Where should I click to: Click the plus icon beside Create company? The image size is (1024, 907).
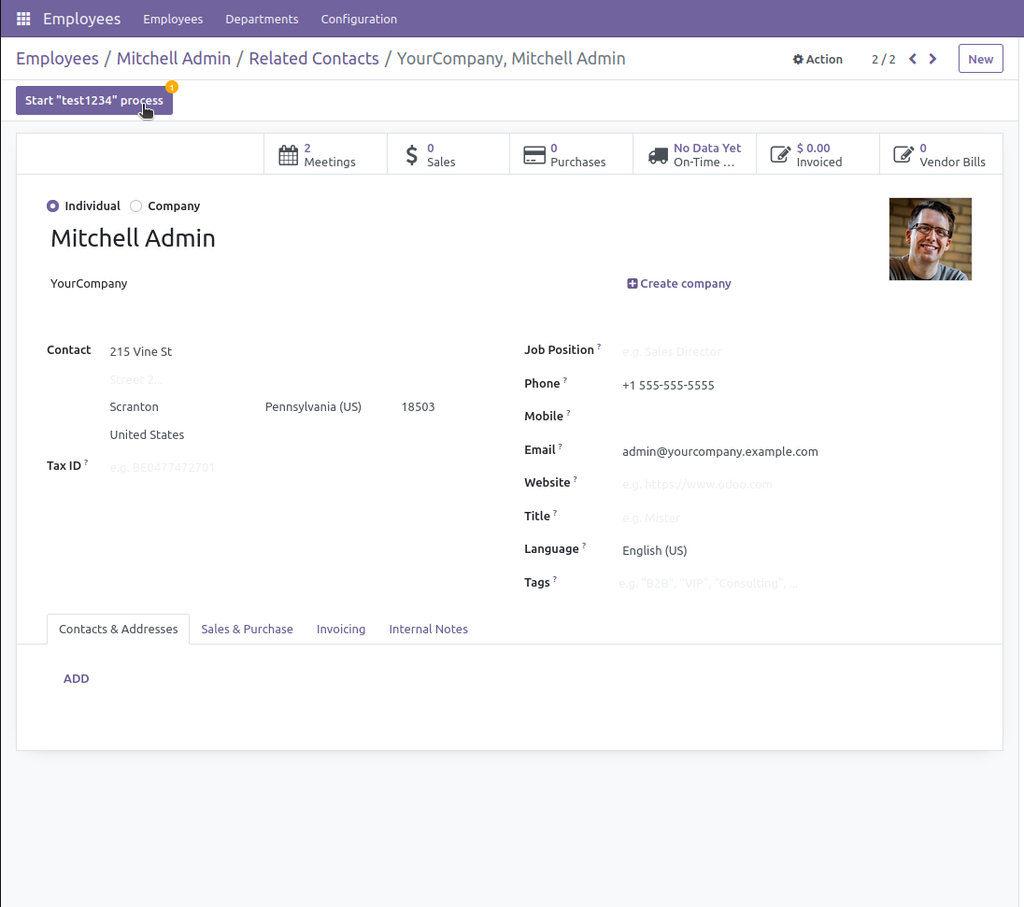tap(632, 283)
